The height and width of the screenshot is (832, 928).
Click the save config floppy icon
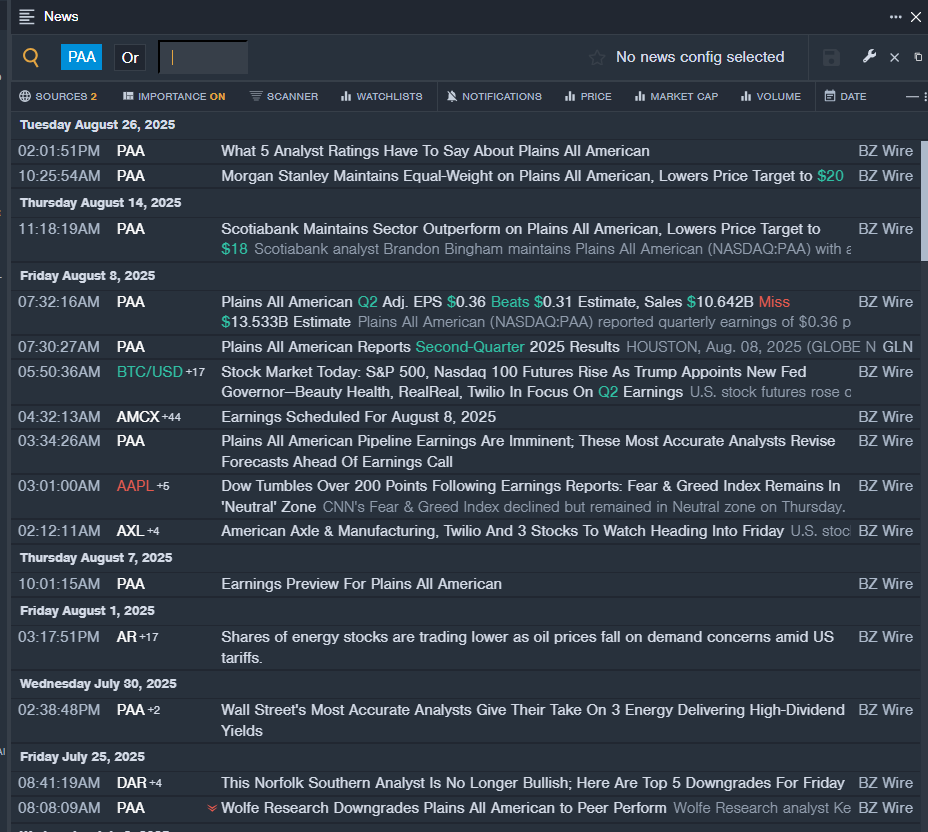(831, 57)
